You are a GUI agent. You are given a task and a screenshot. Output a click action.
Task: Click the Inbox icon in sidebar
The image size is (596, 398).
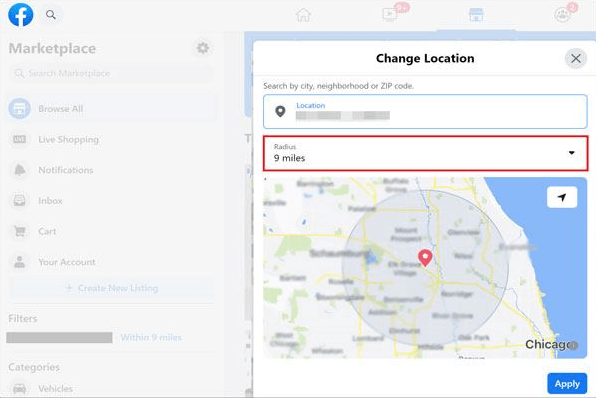19,200
